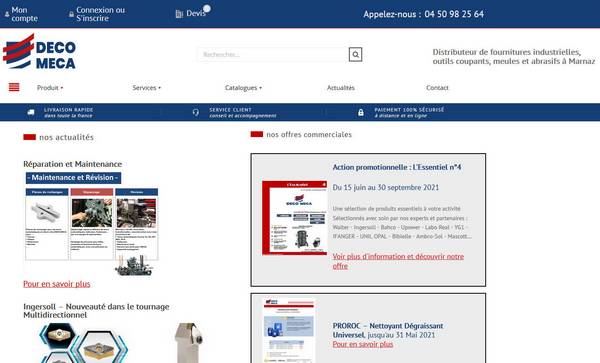The width and height of the screenshot is (600, 363).
Task: Click the Ingersoll tool holder image
Action: tap(189, 343)
